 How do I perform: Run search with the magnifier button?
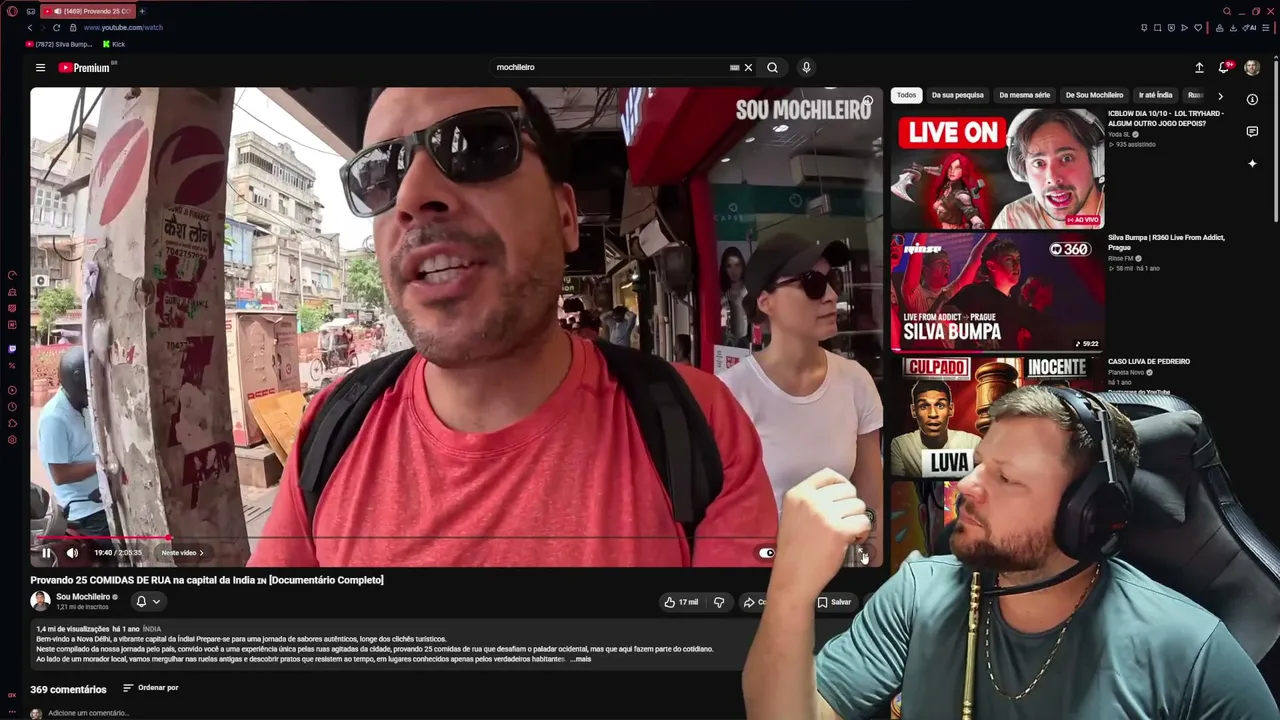pyautogui.click(x=772, y=68)
